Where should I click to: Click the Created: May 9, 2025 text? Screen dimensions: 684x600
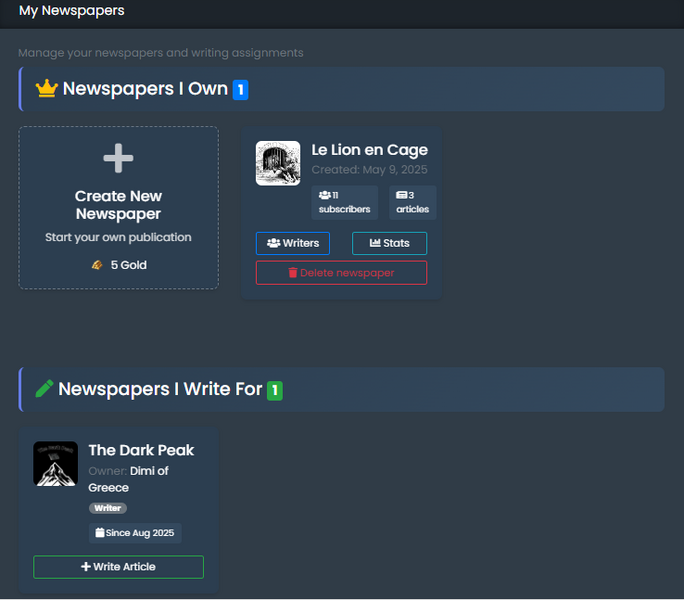pos(369,170)
